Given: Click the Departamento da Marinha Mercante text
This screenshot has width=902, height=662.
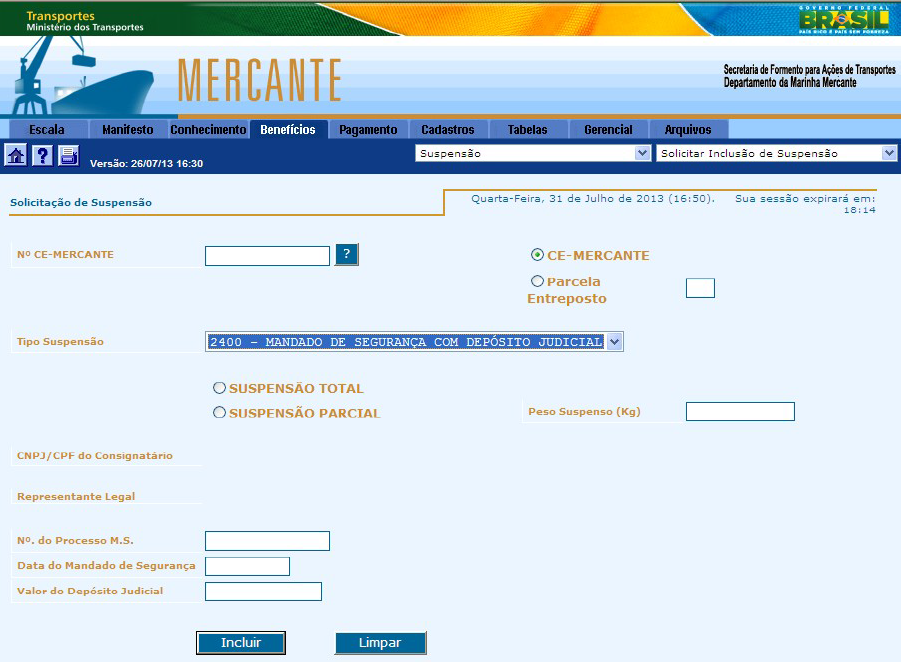Looking at the screenshot, I should coord(790,83).
